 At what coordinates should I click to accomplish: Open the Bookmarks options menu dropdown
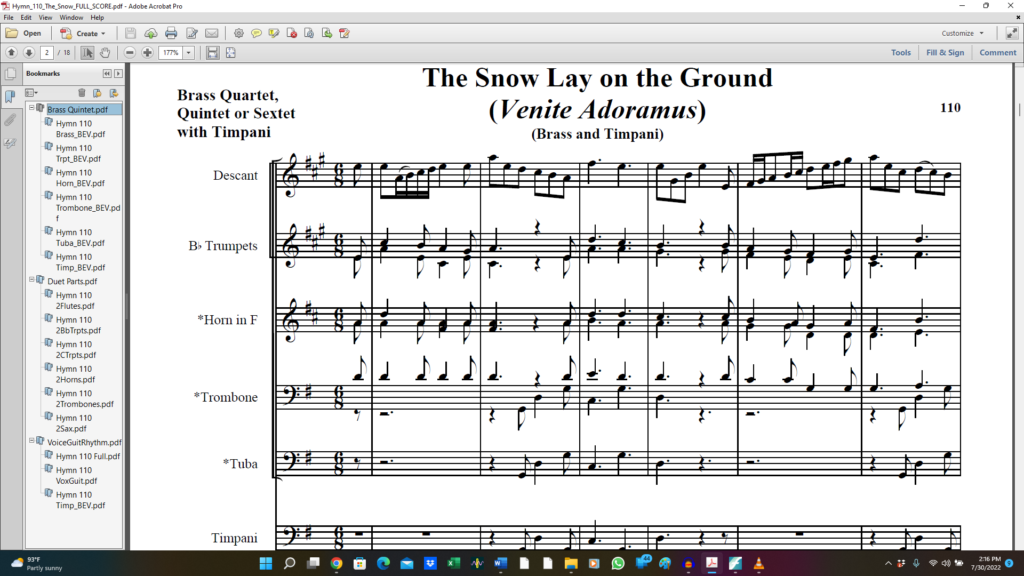click(31, 93)
